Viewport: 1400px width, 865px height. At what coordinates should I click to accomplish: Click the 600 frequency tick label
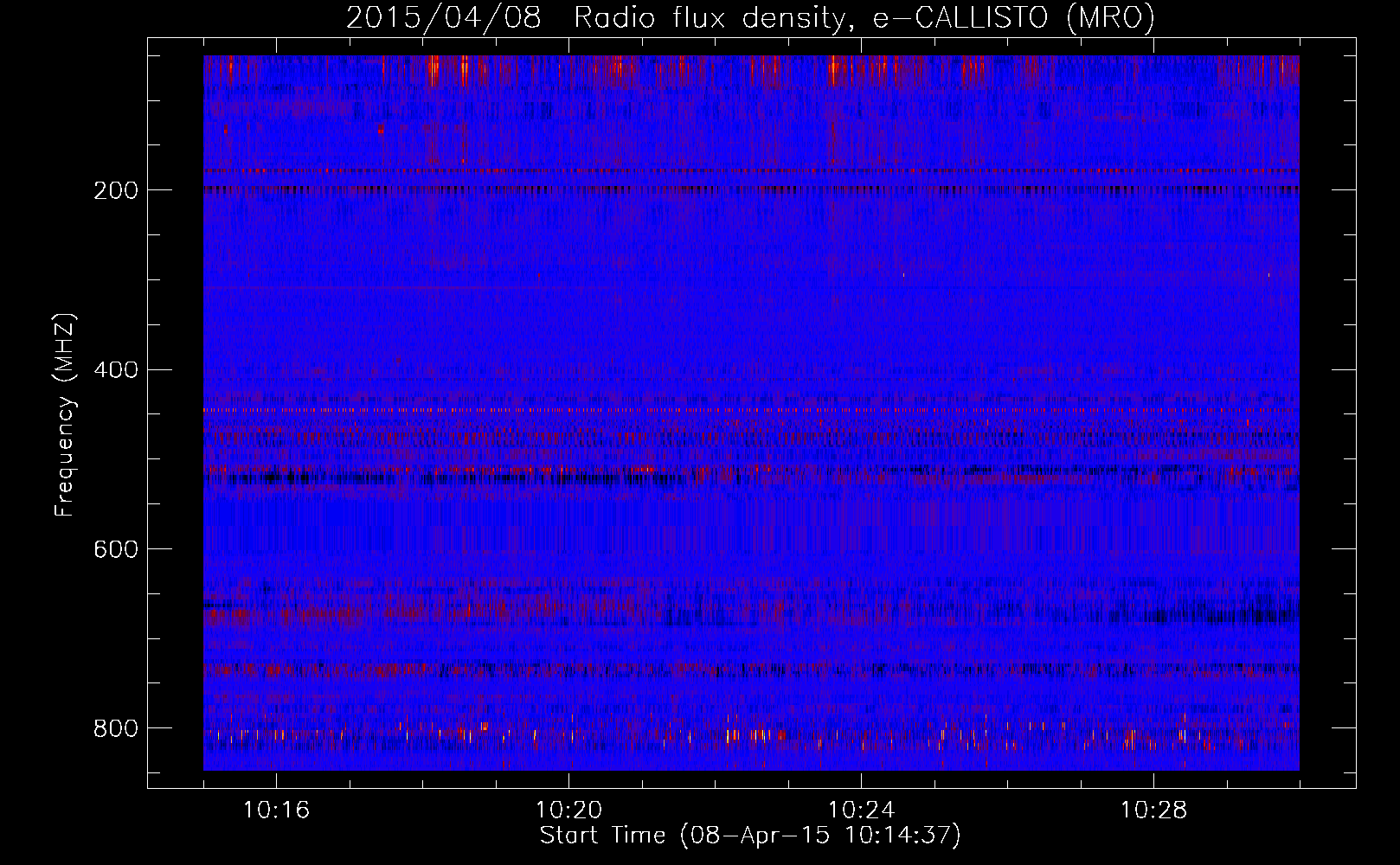click(x=115, y=549)
